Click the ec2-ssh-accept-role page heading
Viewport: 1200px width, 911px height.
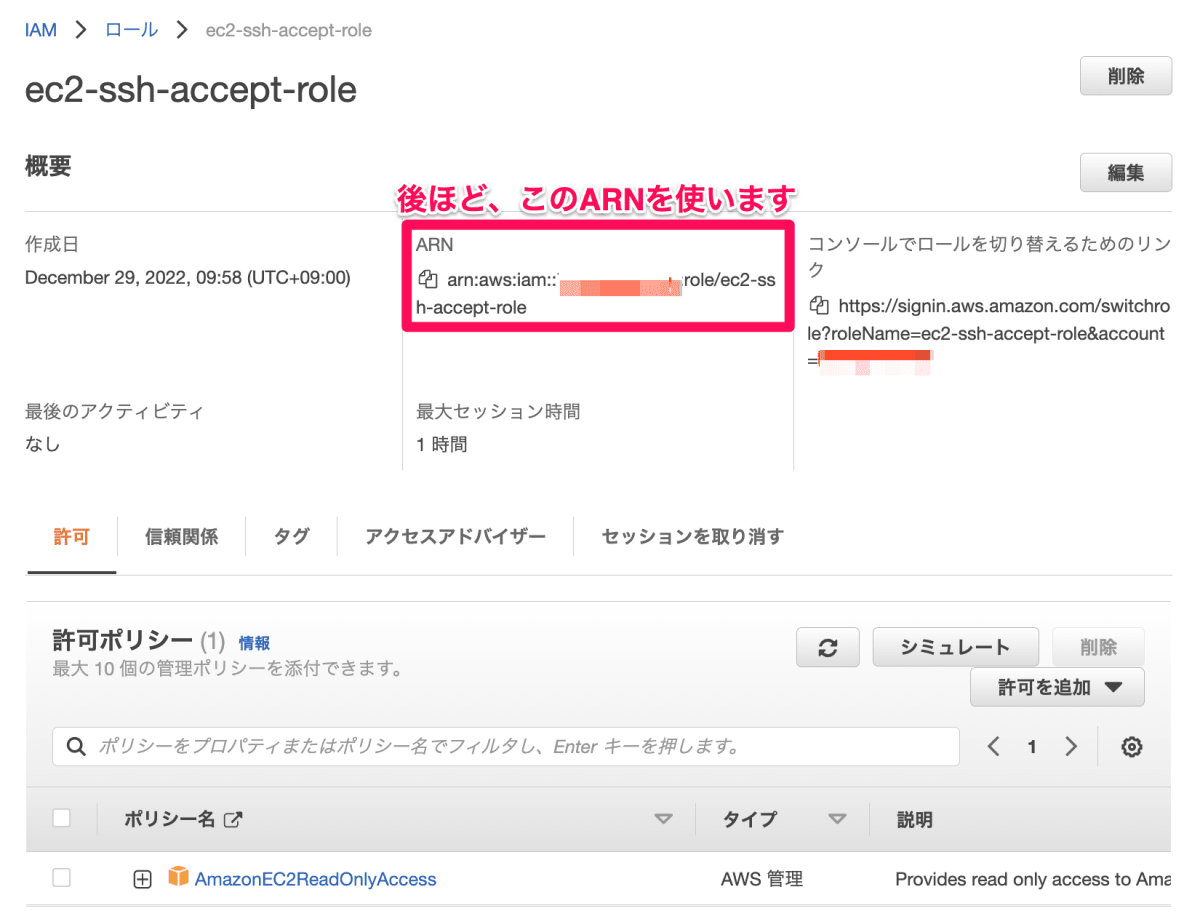tap(190, 90)
